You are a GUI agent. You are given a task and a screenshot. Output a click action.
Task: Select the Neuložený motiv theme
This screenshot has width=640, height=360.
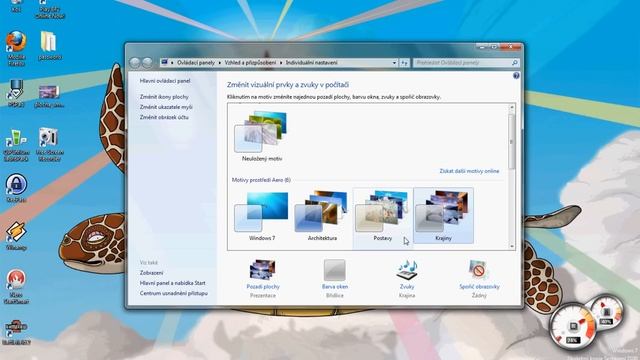(x=262, y=136)
